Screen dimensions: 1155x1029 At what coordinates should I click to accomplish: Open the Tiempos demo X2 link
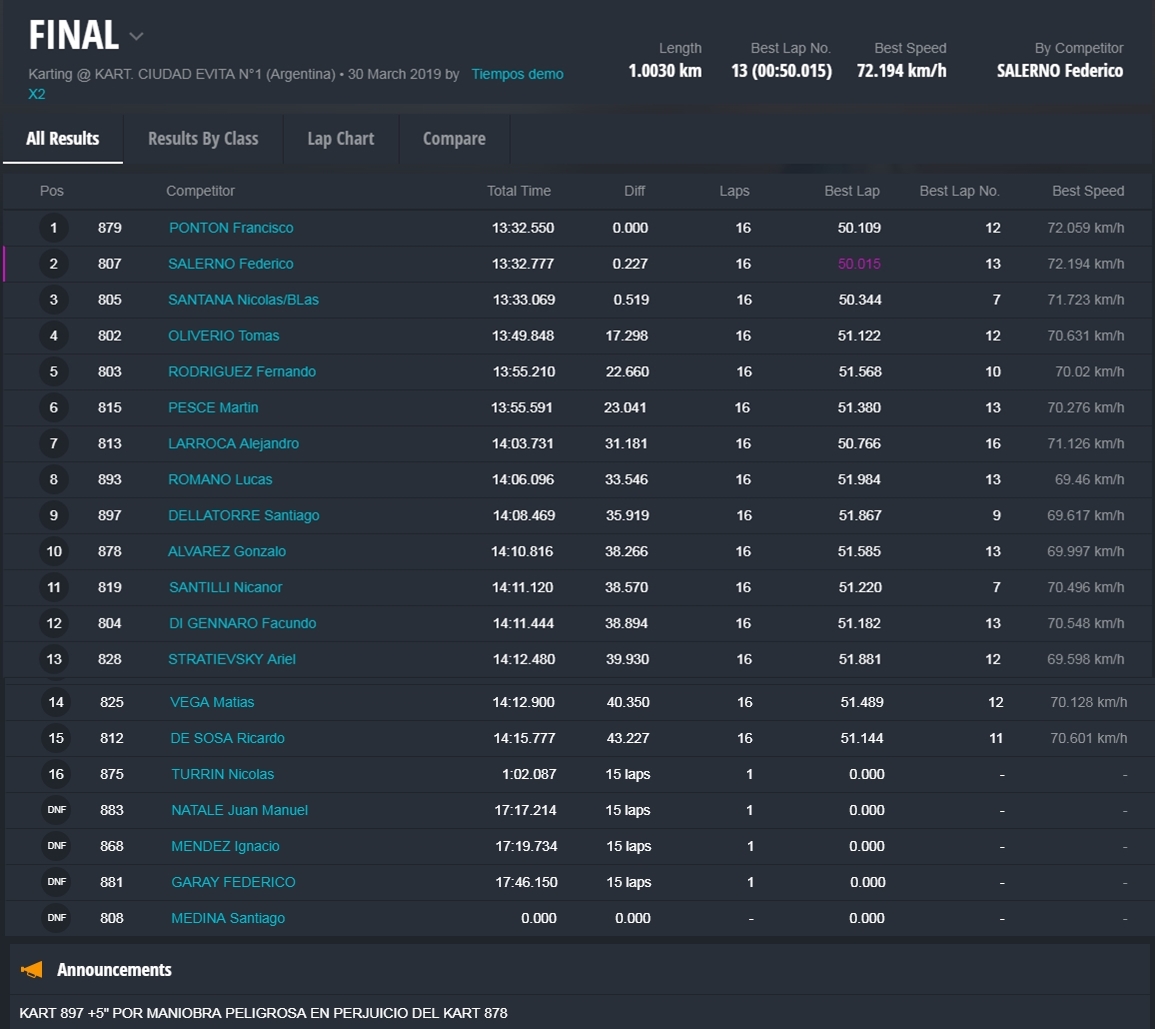pos(517,74)
